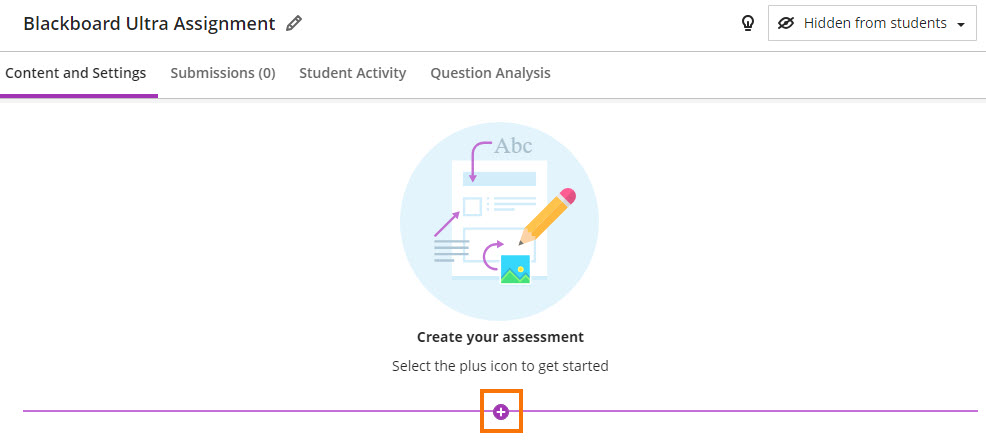Click the 'Blackboard Ultra Assignment' title text
The image size is (986, 440).
pos(149,23)
